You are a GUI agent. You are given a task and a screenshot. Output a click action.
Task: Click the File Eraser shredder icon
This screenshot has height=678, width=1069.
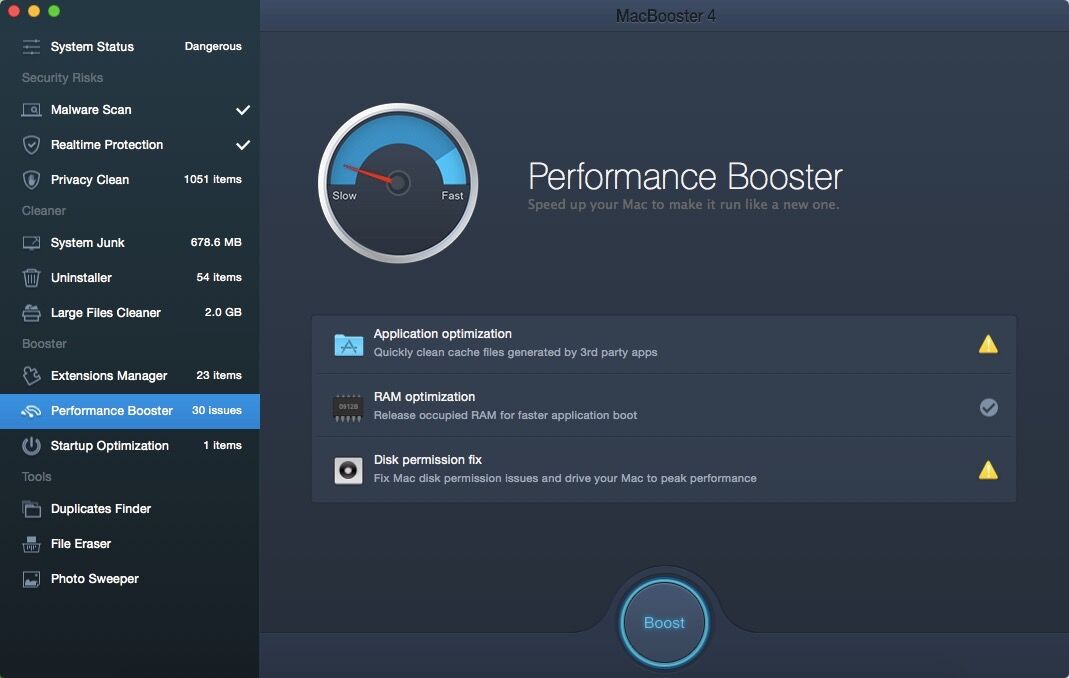31,544
